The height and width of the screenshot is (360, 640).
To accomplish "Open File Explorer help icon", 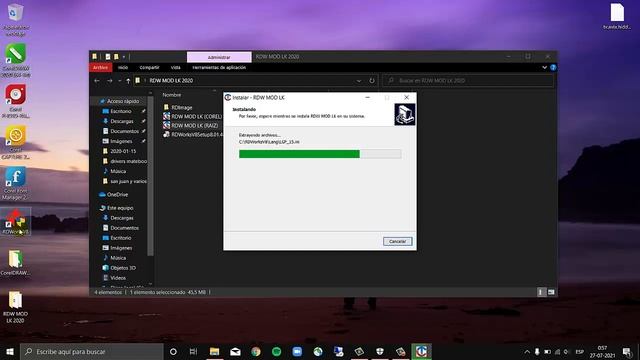I will point(553,67).
